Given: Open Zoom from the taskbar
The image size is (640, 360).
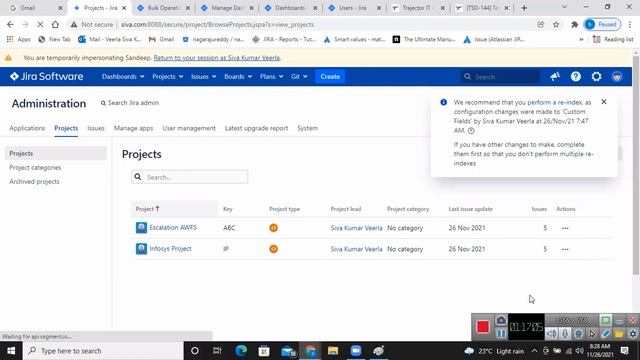Looking at the screenshot, I should tap(356, 351).
